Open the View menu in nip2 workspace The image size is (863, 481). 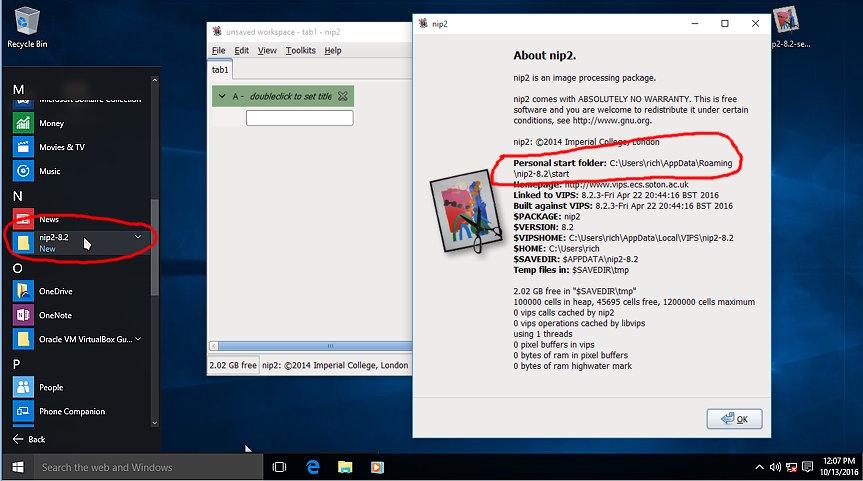pyautogui.click(x=267, y=50)
